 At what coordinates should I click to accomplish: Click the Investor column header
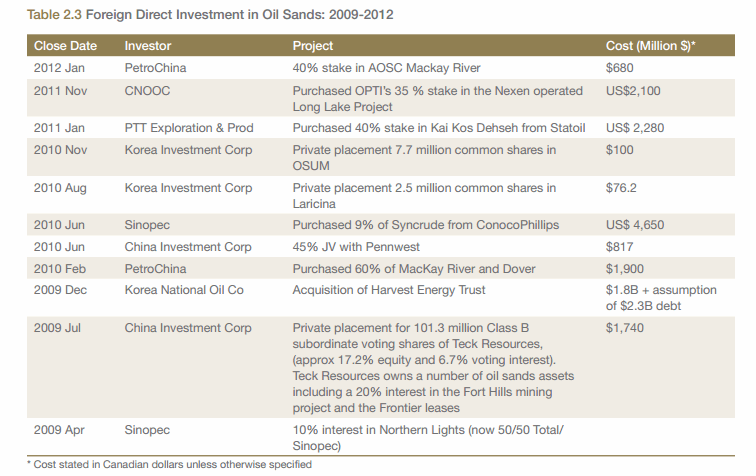147,46
